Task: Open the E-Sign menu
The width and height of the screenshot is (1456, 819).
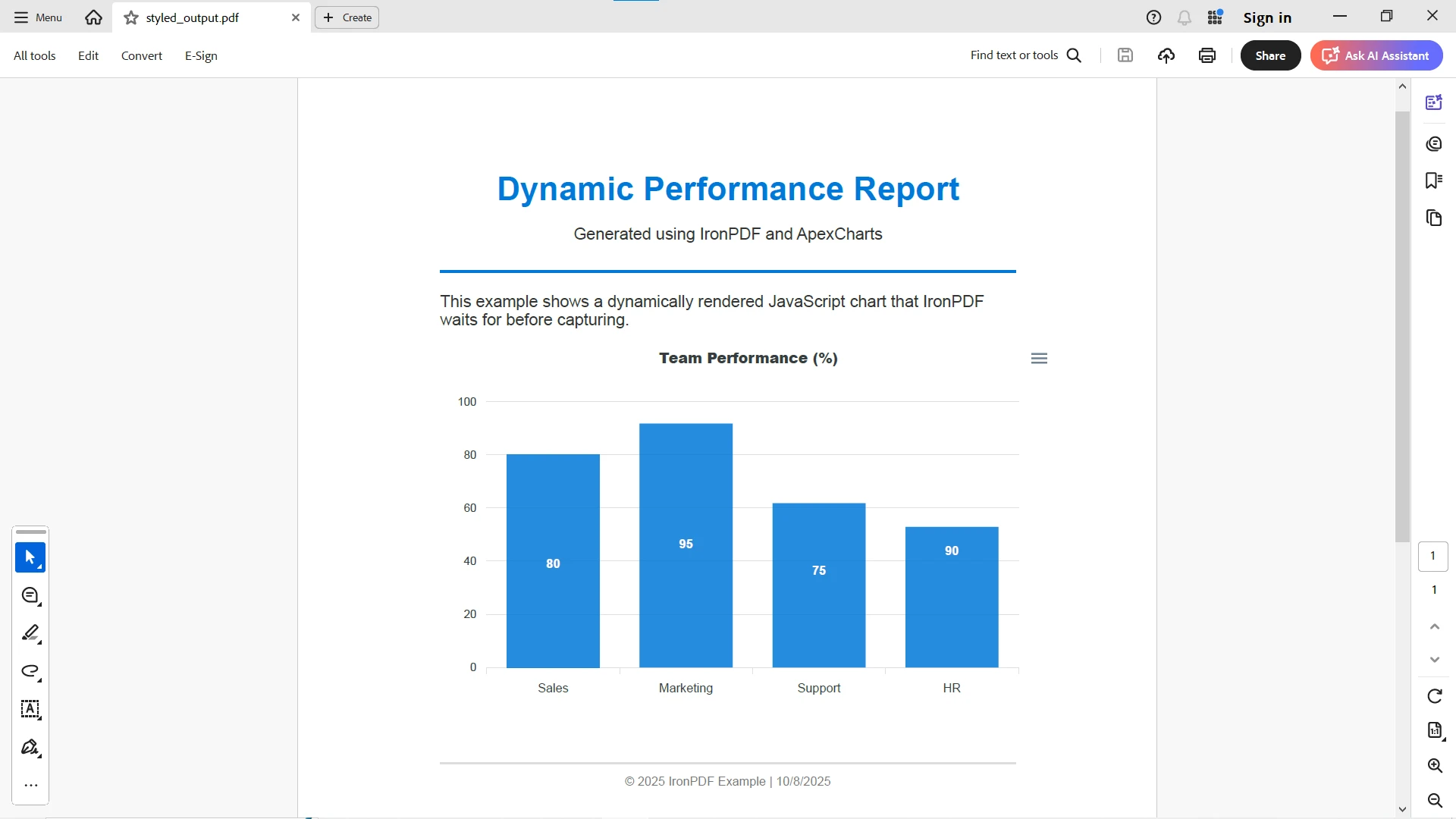Action: click(201, 55)
